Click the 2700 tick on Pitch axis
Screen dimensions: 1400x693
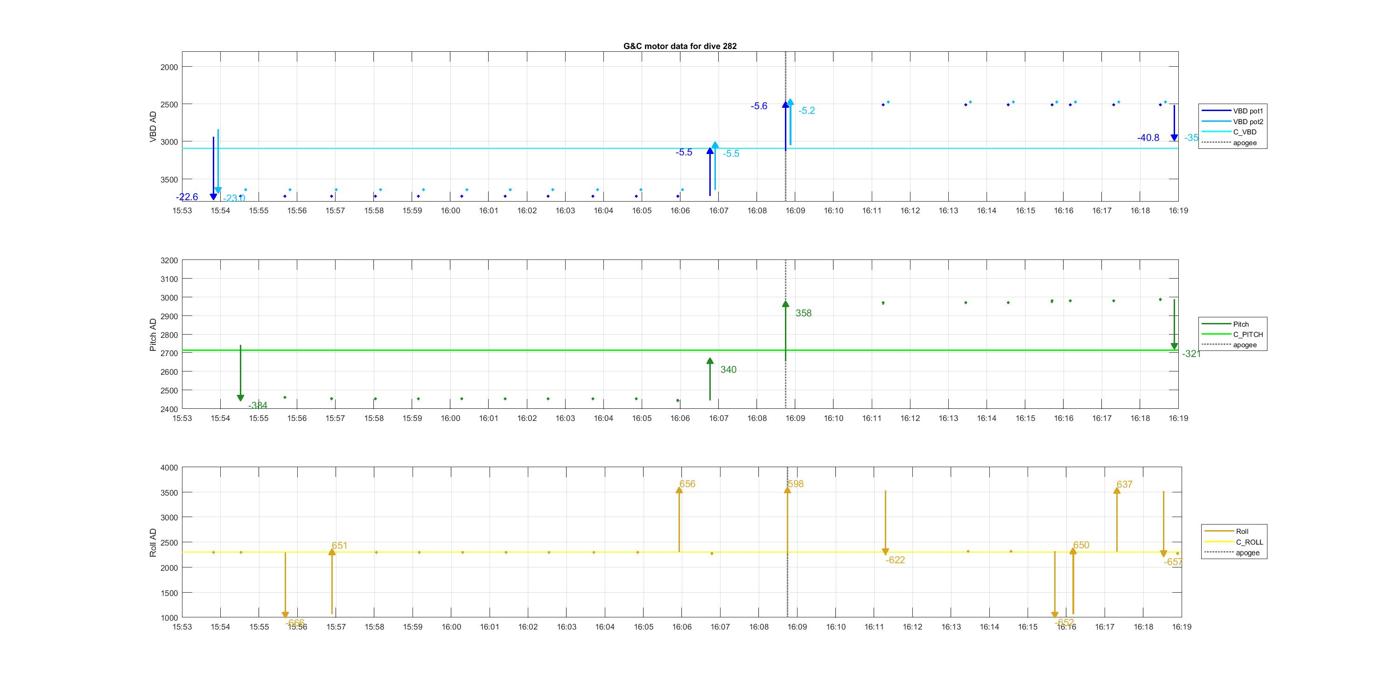pyautogui.click(x=168, y=353)
